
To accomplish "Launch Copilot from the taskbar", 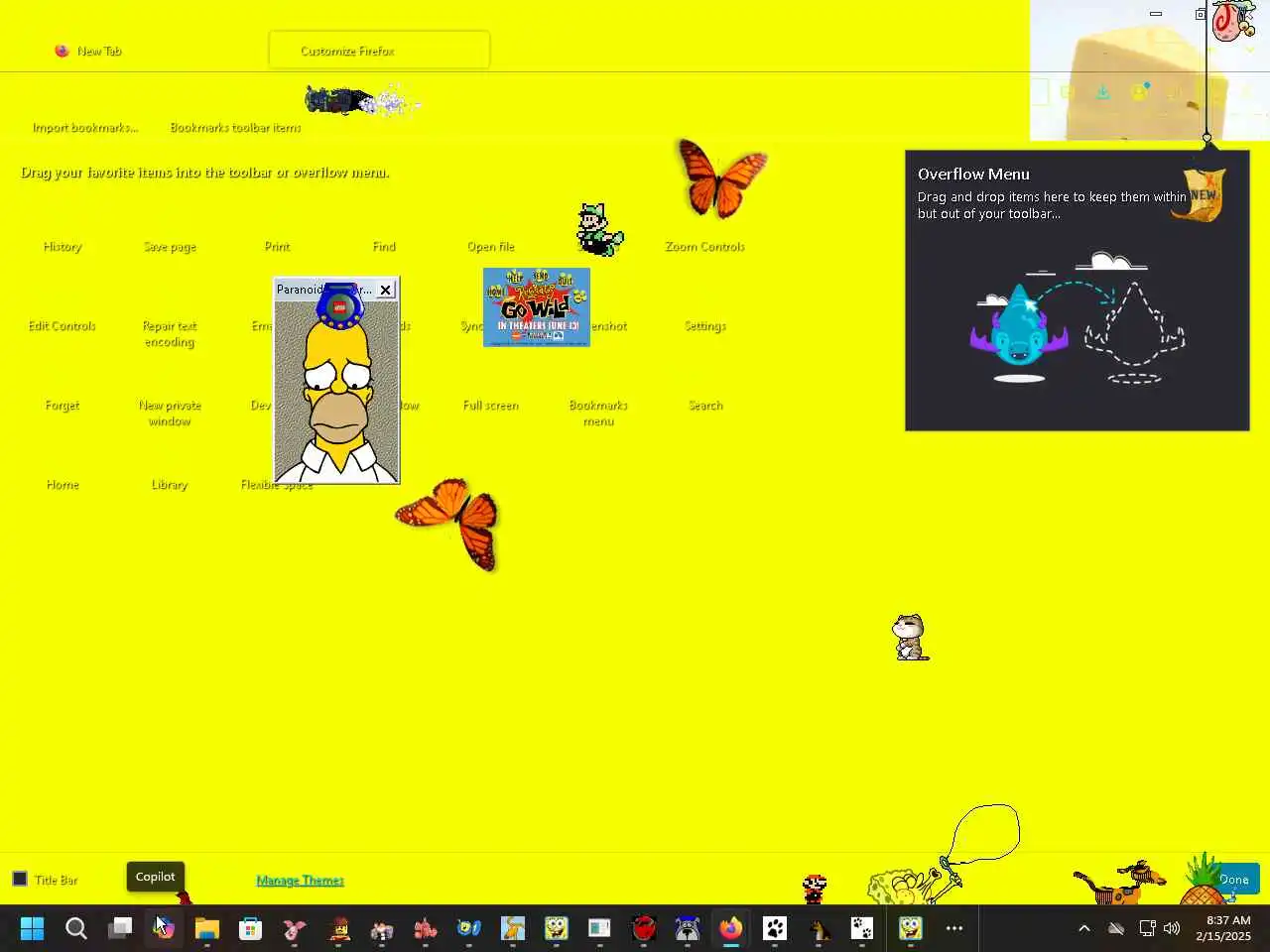I will pos(164,929).
